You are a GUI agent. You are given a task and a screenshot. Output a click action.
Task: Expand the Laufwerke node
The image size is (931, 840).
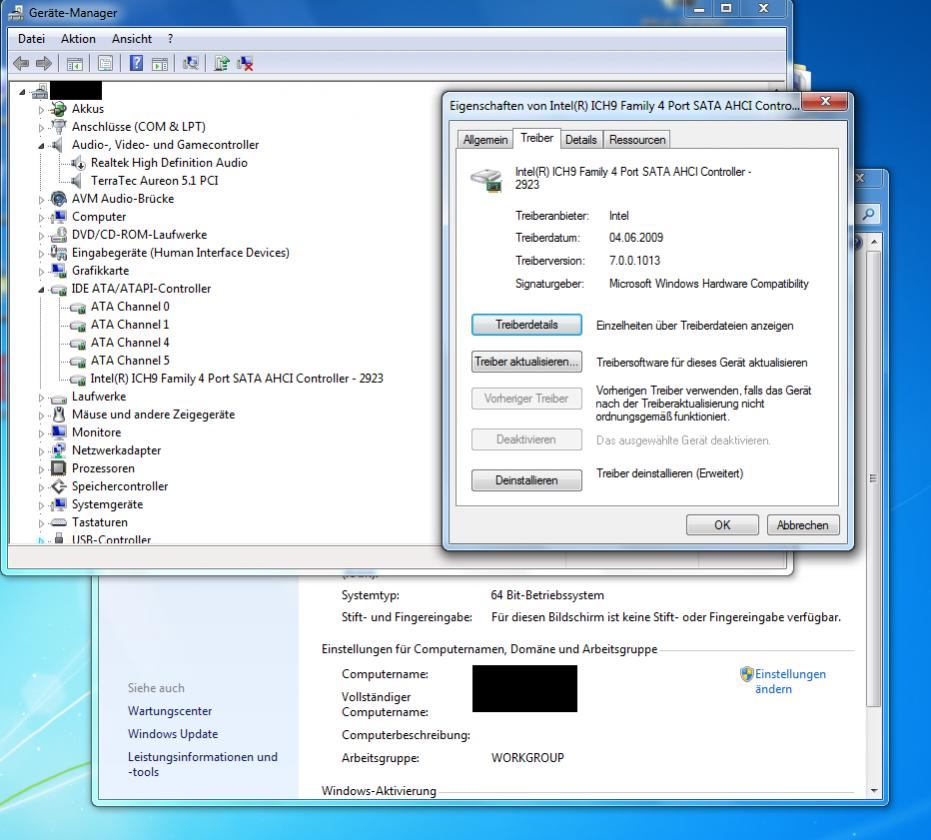41,398
